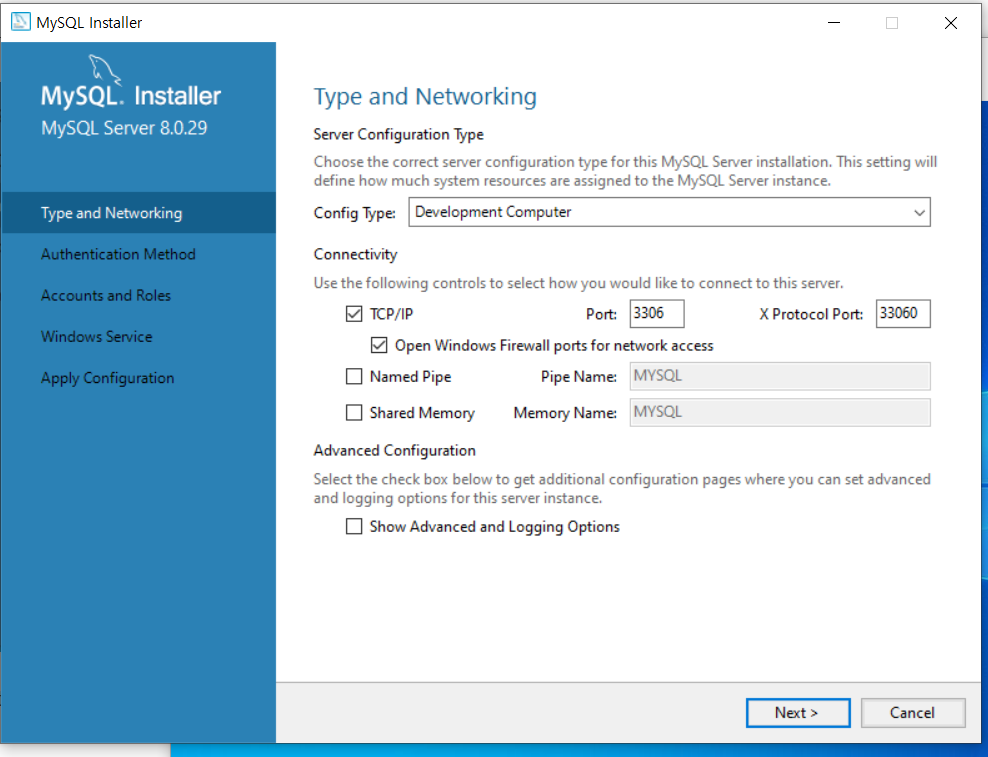This screenshot has width=988, height=757.
Task: Click the Memory Name field
Action: (x=780, y=413)
